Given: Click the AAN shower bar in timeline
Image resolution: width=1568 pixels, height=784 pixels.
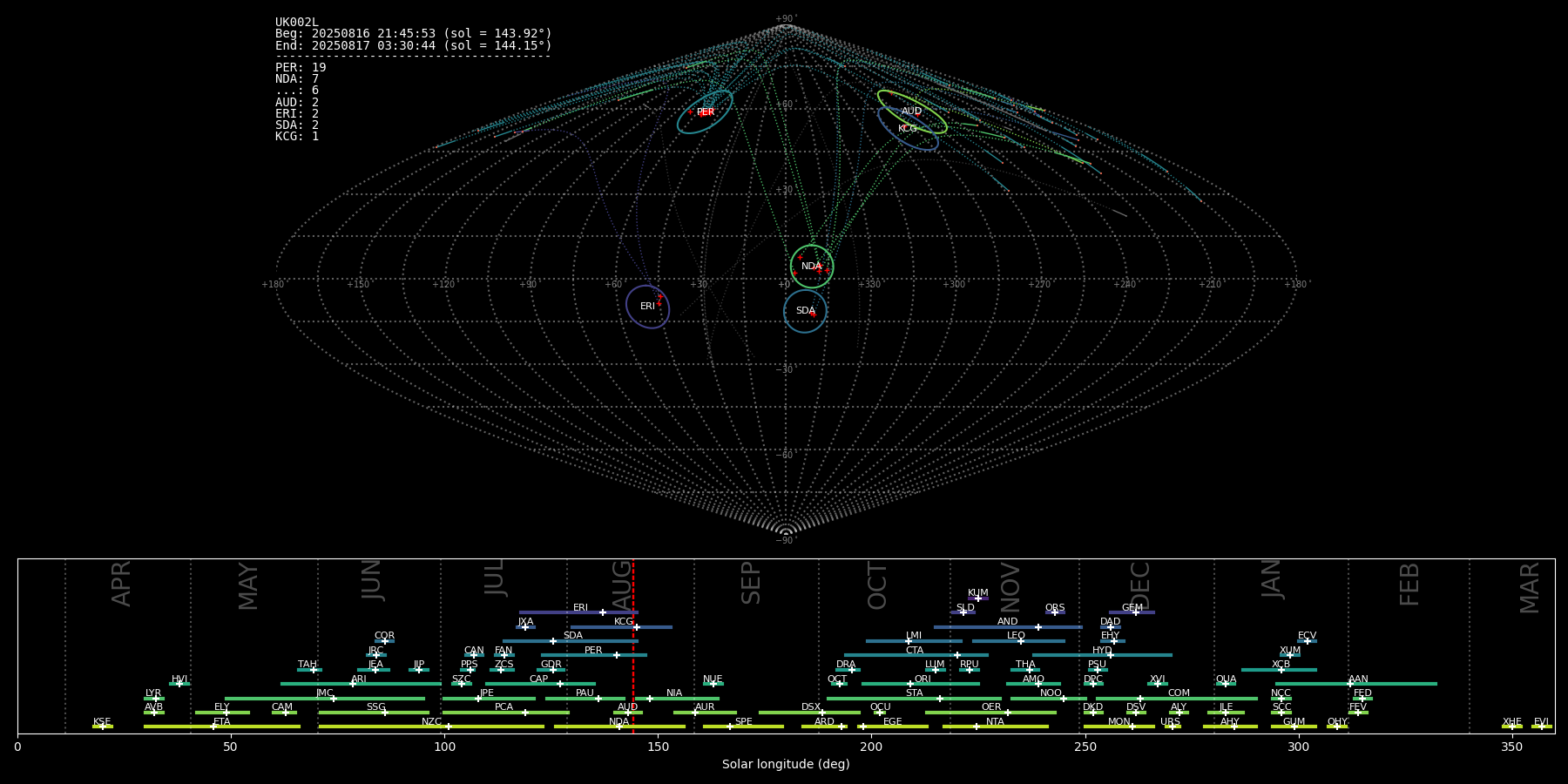Looking at the screenshot, I should pyautogui.click(x=1356, y=684).
